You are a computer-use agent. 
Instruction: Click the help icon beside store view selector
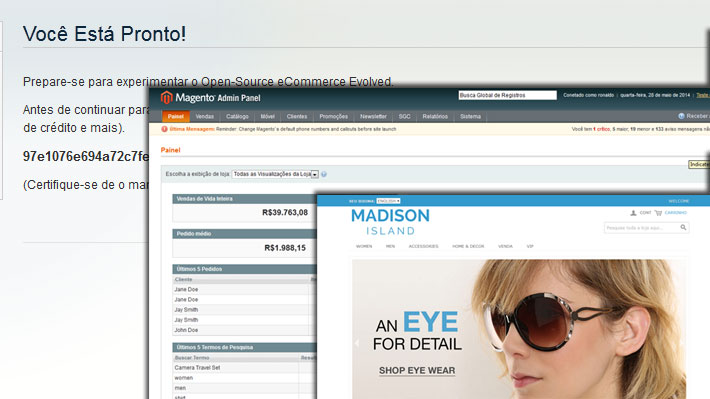coord(324,174)
